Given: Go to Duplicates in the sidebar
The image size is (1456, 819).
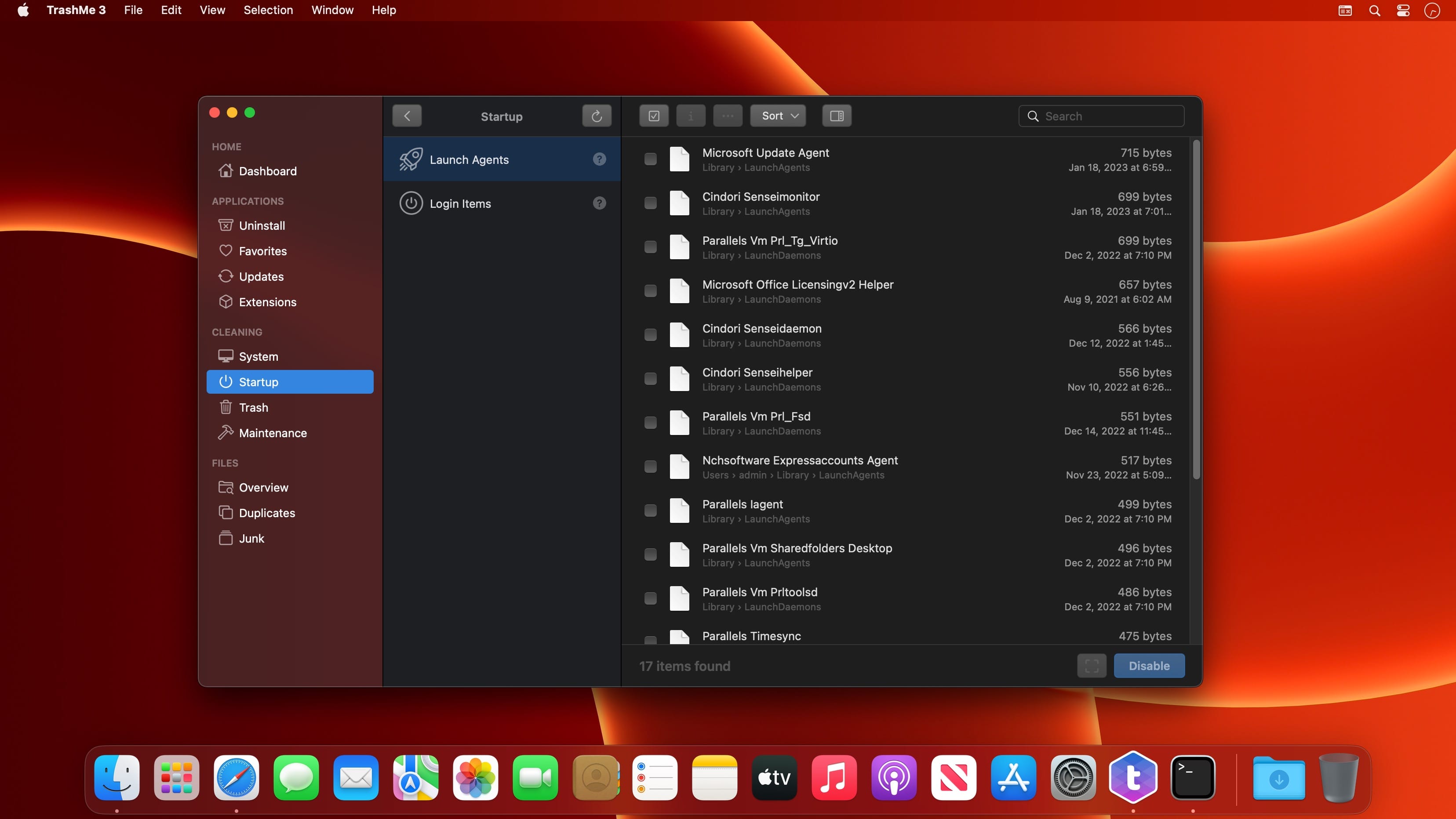Looking at the screenshot, I should tap(267, 513).
